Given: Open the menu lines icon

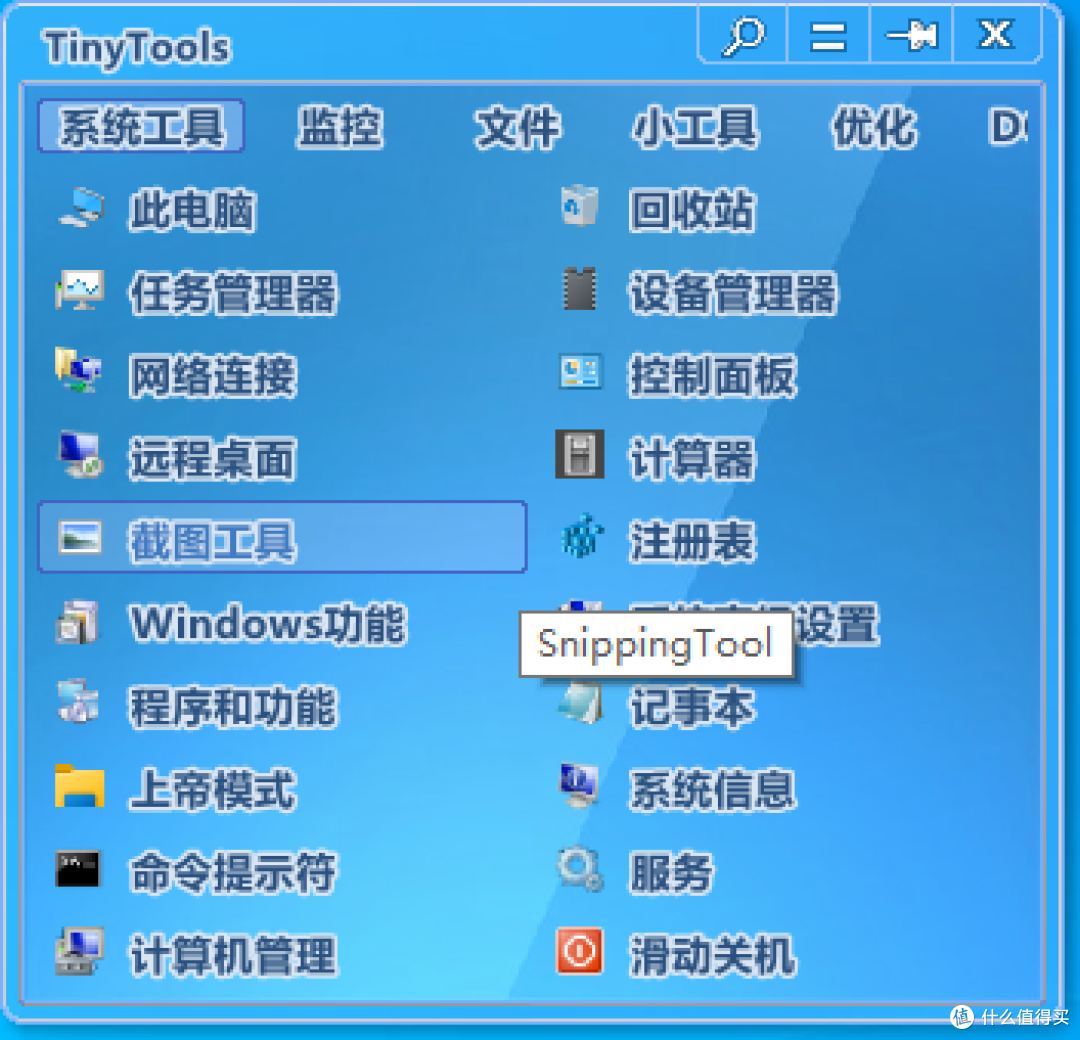Looking at the screenshot, I should coord(828,37).
